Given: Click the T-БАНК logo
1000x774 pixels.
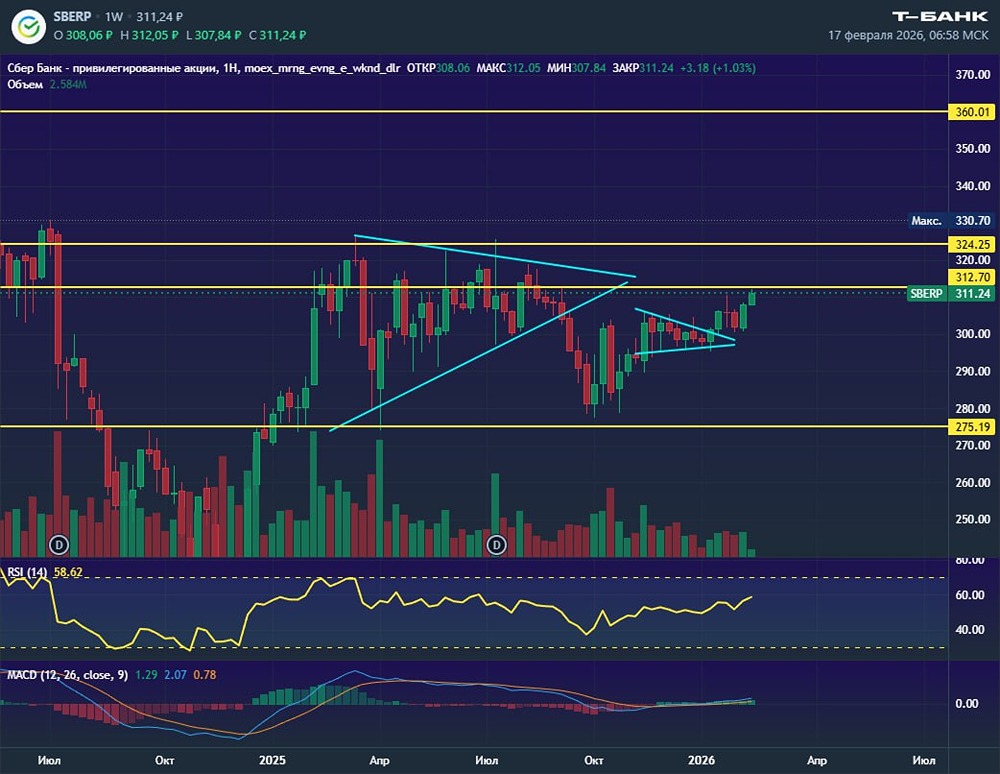Looking at the screenshot, I should tap(940, 17).
